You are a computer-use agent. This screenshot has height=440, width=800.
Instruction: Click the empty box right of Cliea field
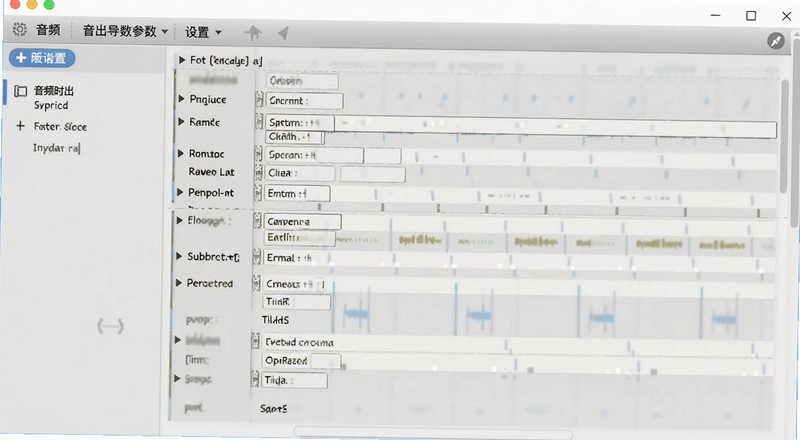(x=372, y=174)
